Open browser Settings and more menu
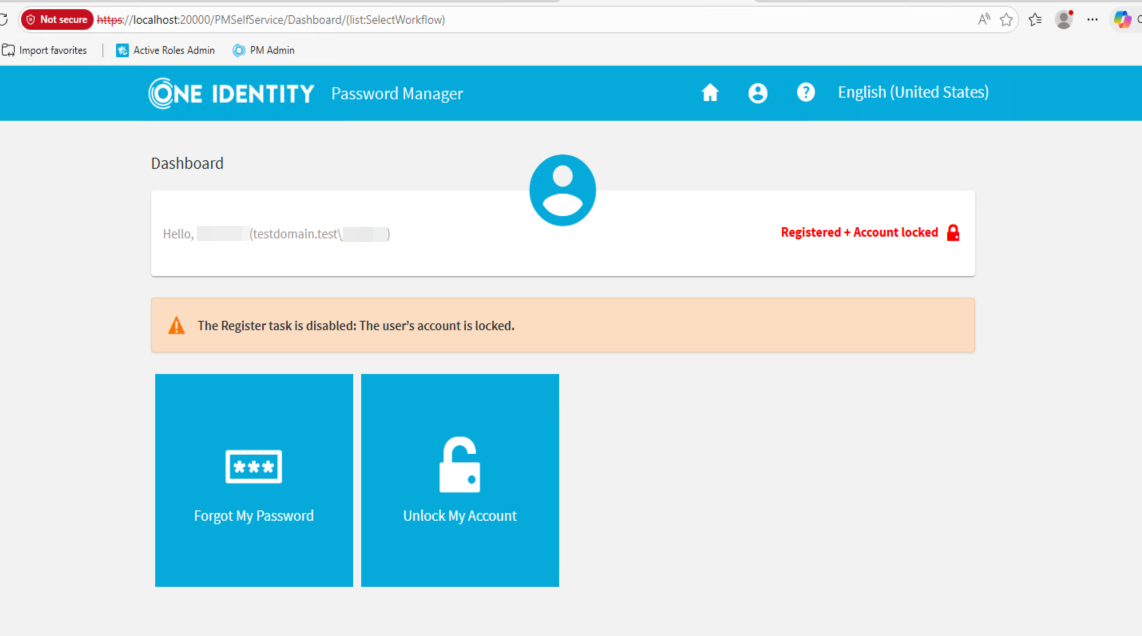This screenshot has width=1142, height=636. click(x=1092, y=20)
